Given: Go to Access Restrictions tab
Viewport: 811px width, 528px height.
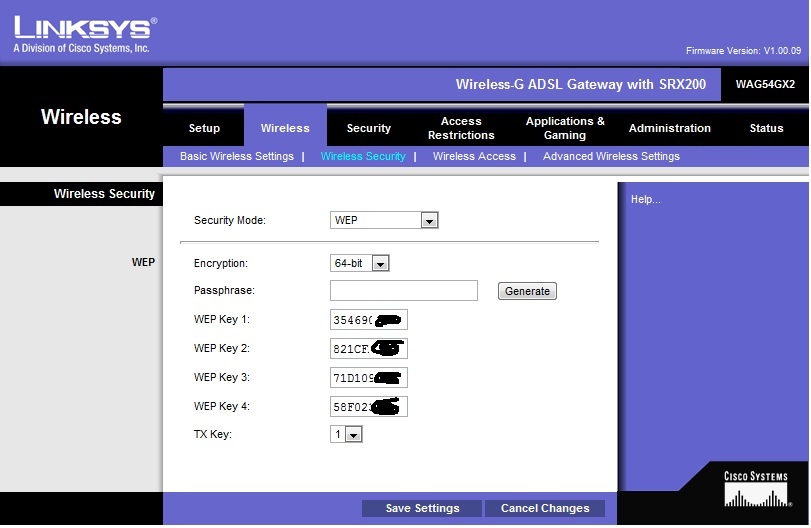Looking at the screenshot, I should tap(461, 128).
